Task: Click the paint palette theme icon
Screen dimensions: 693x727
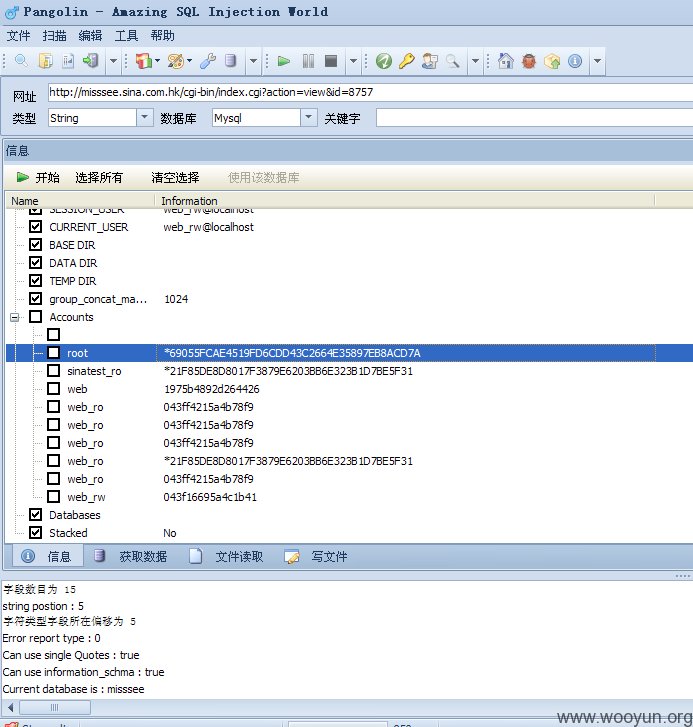Action: [x=176, y=61]
